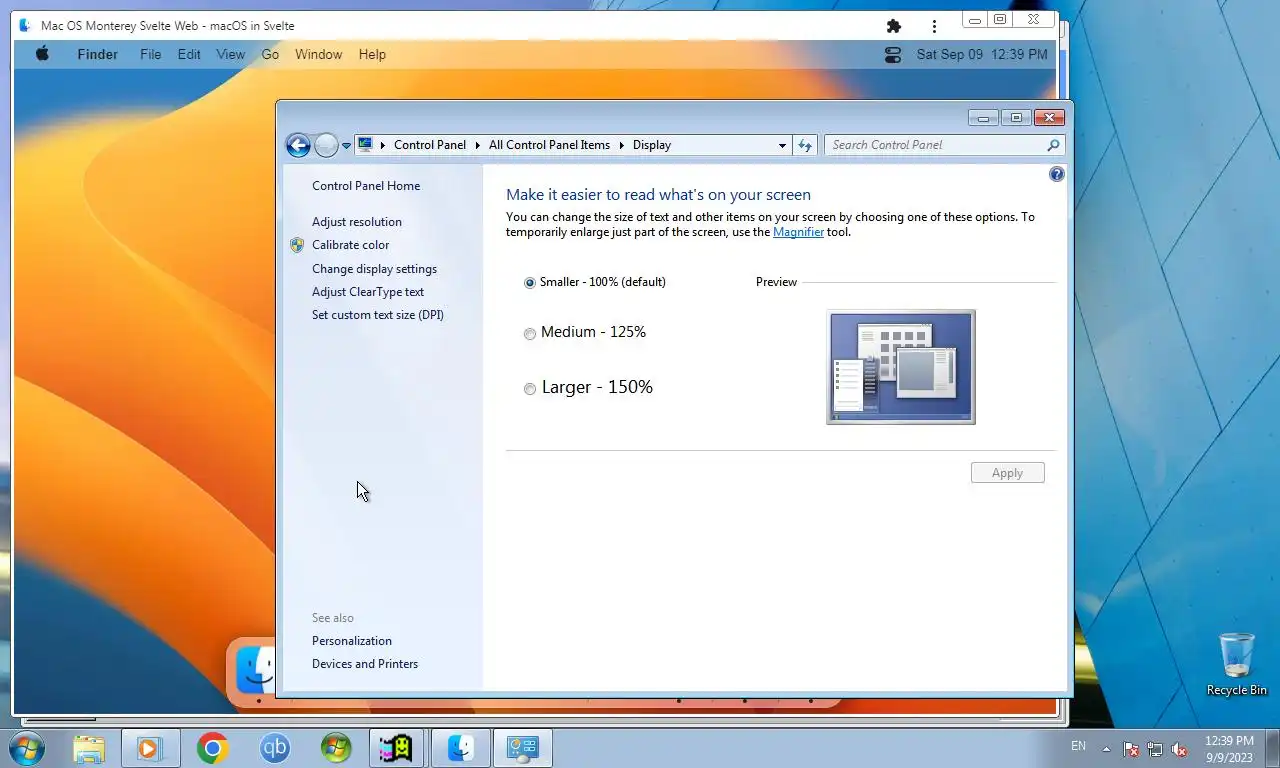Screen dimensions: 1280x768
Task: Open the Finder menu
Action: tap(98, 55)
